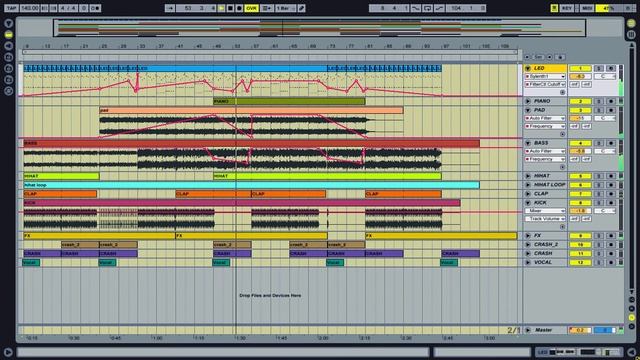Image resolution: width=640 pixels, height=360 pixels.
Task: Toggle the KEY map mode switch
Action: pos(567,8)
